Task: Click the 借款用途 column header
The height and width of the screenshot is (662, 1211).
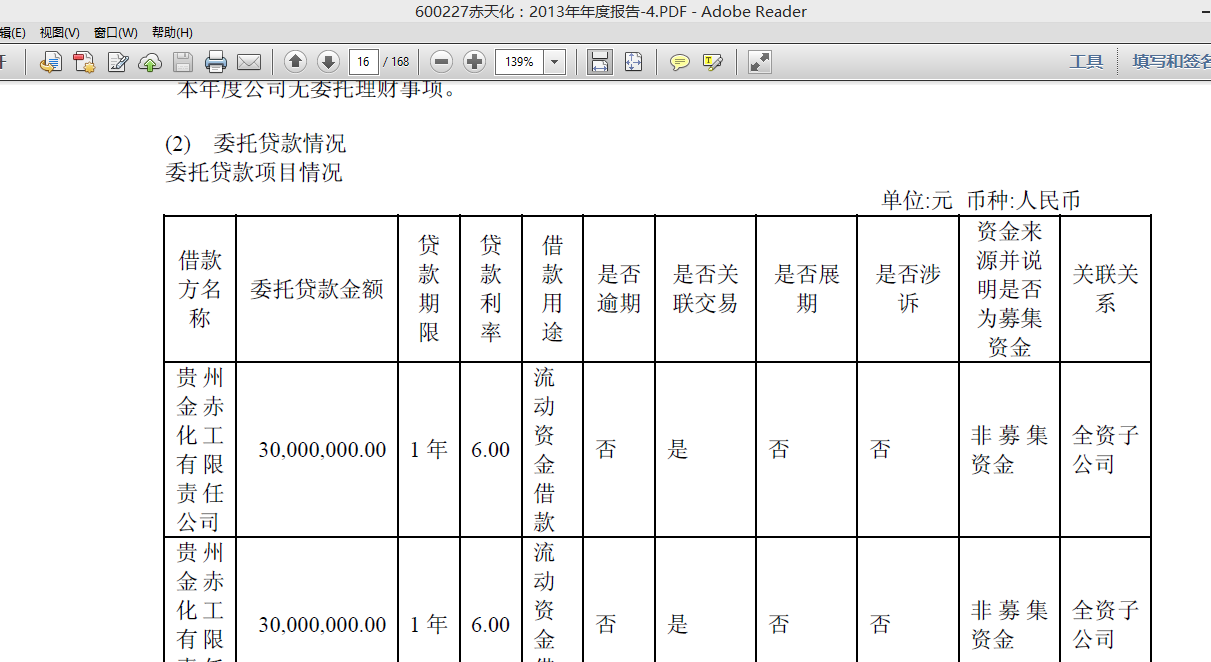Action: 553,289
